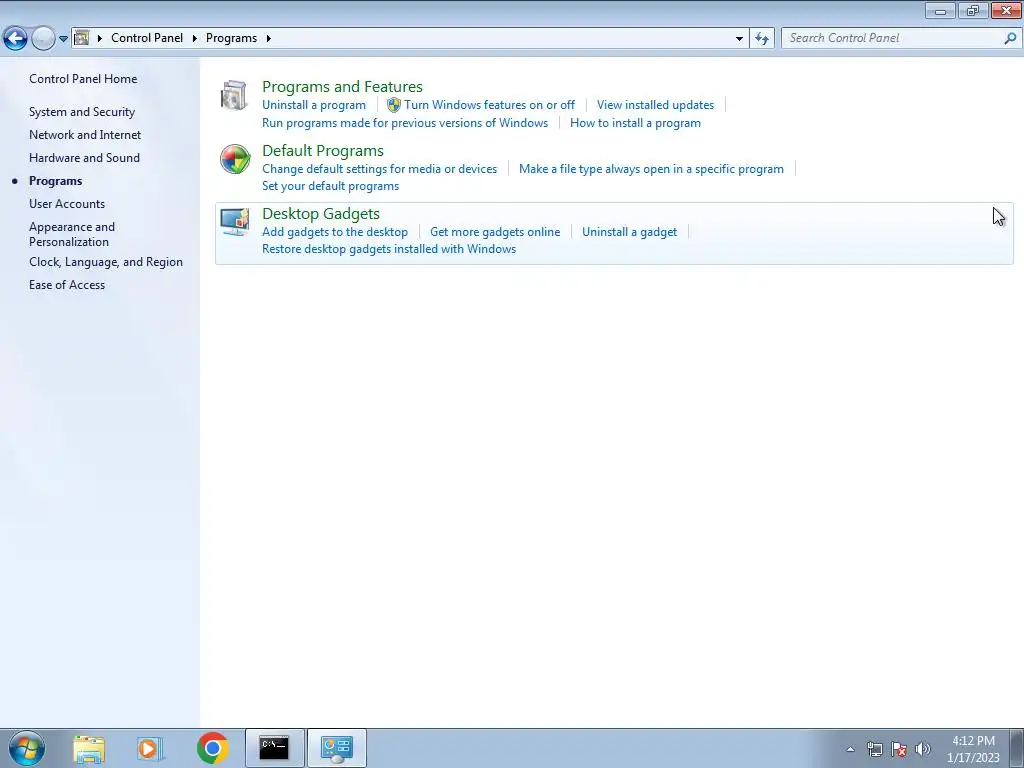Screen dimensions: 1024x768
Task: Open the Default Programs heading
Action: click(323, 151)
